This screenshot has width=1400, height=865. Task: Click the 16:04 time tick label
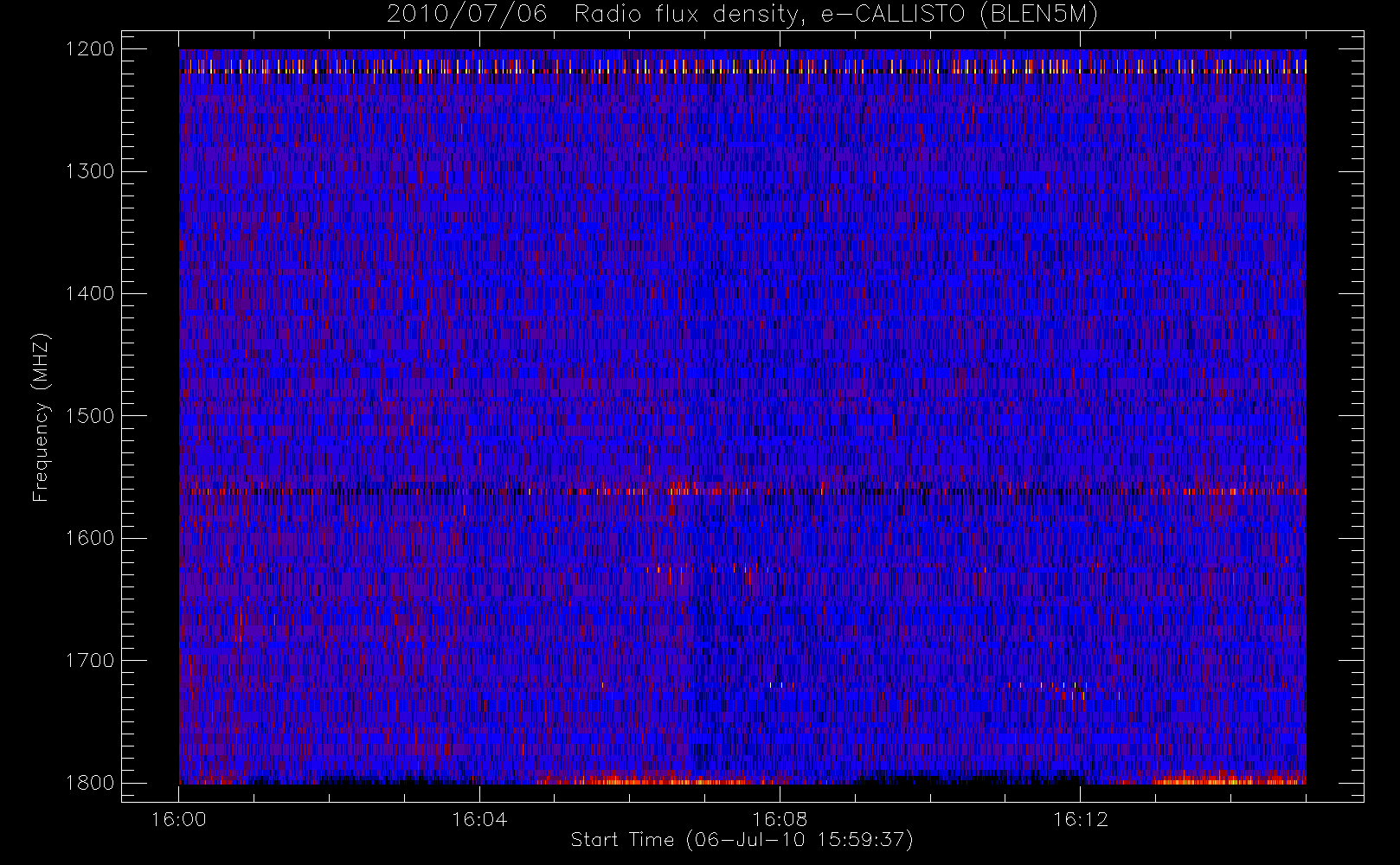point(479,819)
